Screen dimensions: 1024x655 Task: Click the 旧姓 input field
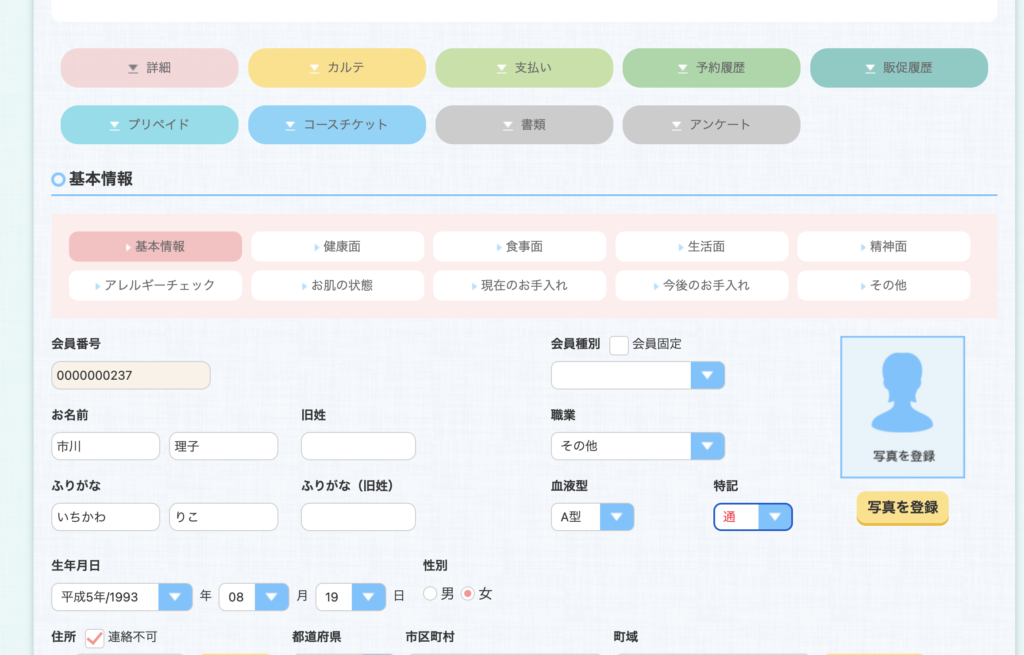[358, 446]
